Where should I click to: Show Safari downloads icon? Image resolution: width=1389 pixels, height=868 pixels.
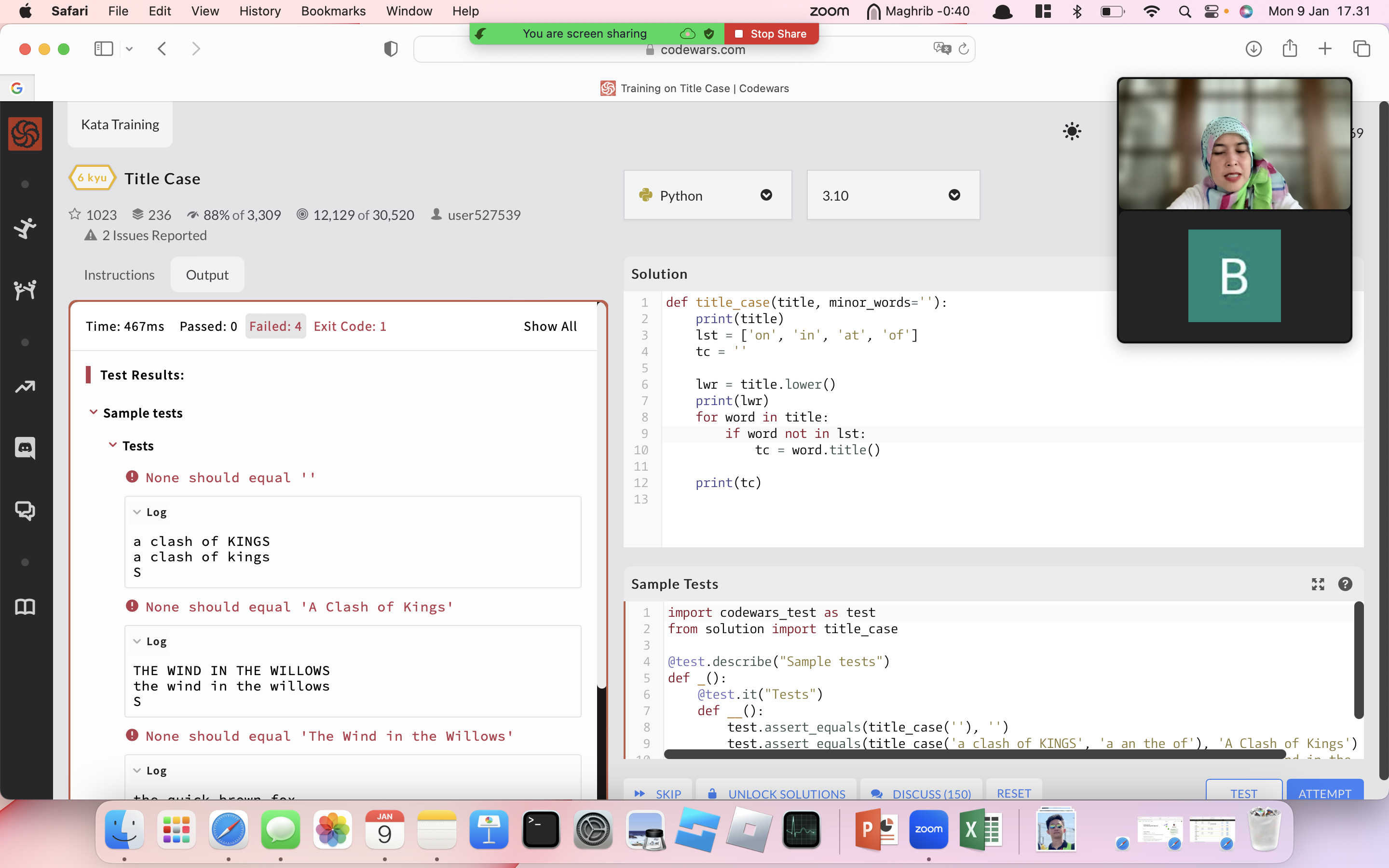(x=1253, y=49)
